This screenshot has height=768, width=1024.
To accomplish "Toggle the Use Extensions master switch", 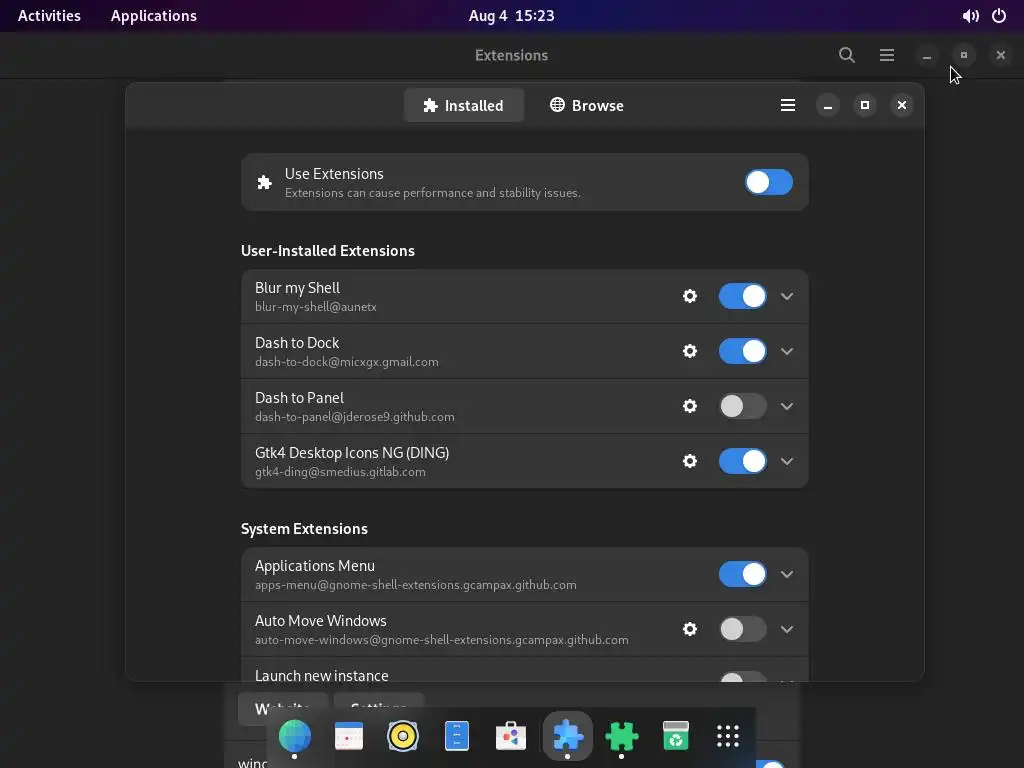I will coord(769,182).
